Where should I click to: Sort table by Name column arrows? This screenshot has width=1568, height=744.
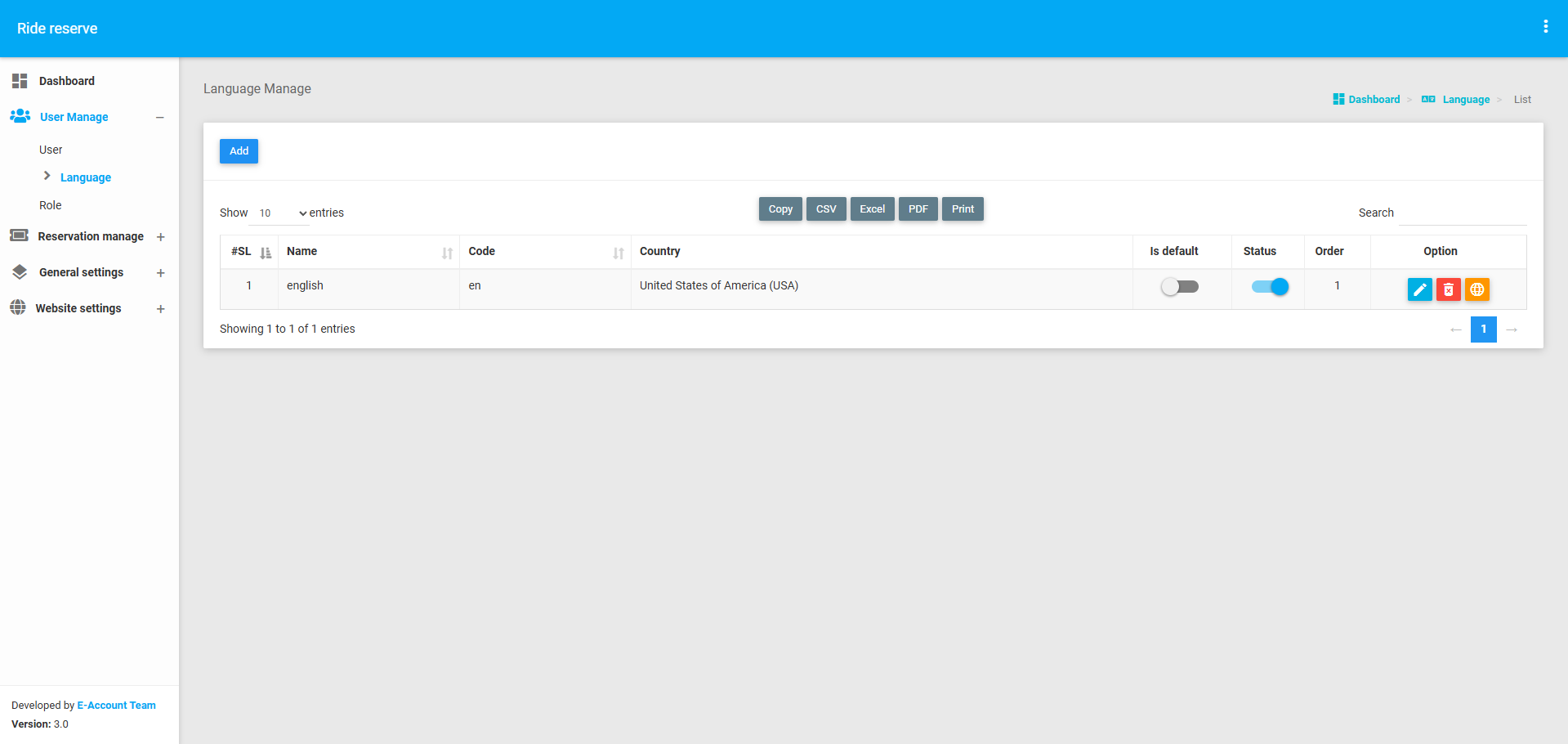(447, 253)
